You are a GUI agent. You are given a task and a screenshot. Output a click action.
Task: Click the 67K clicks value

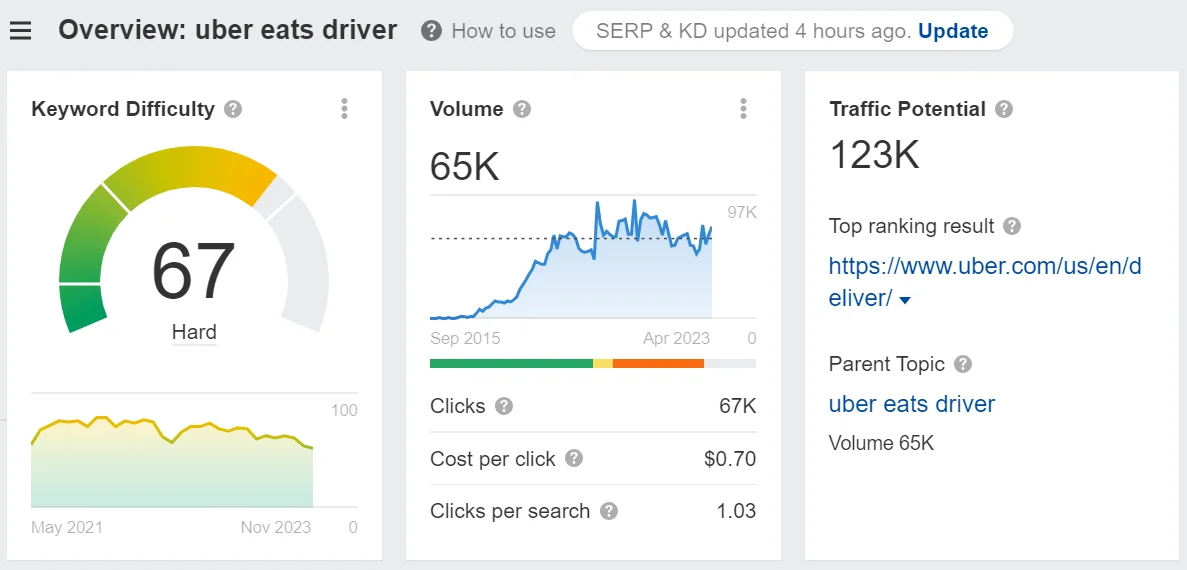tap(737, 406)
